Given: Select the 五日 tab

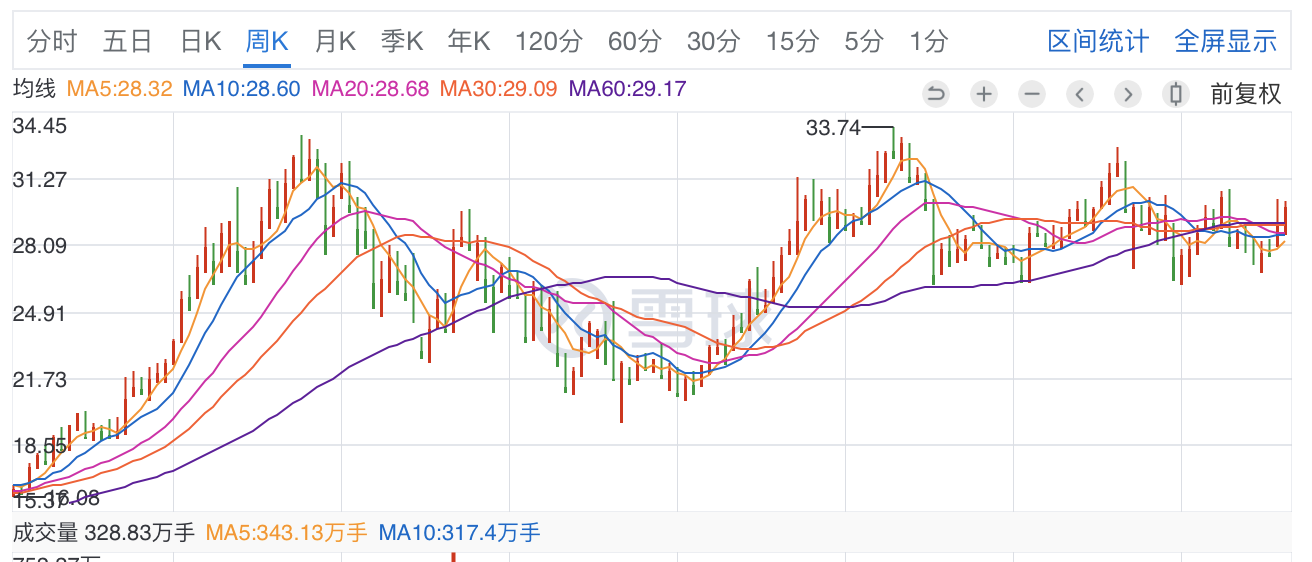Looking at the screenshot, I should coord(127,41).
